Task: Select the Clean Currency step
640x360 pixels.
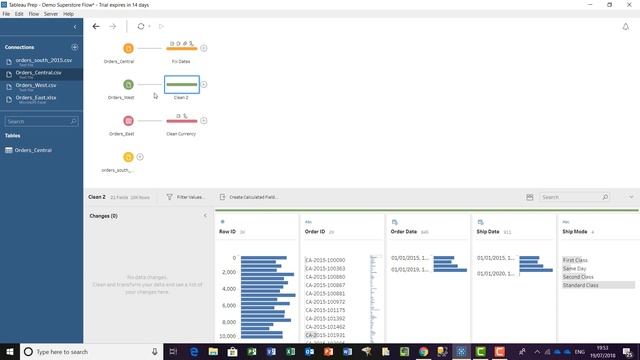Action: click(x=182, y=120)
